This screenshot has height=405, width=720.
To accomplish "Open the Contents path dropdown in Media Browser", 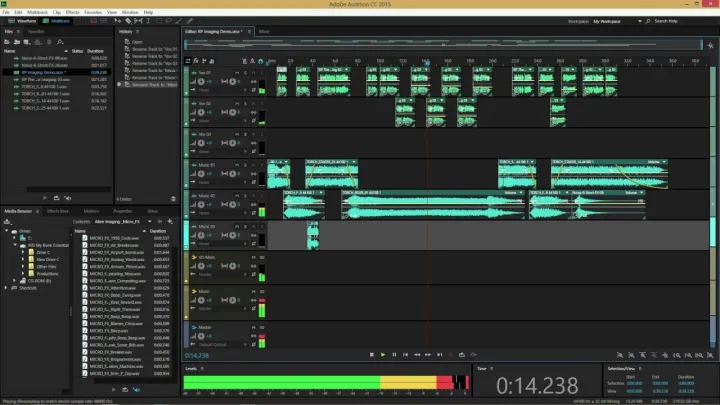I will [150, 221].
